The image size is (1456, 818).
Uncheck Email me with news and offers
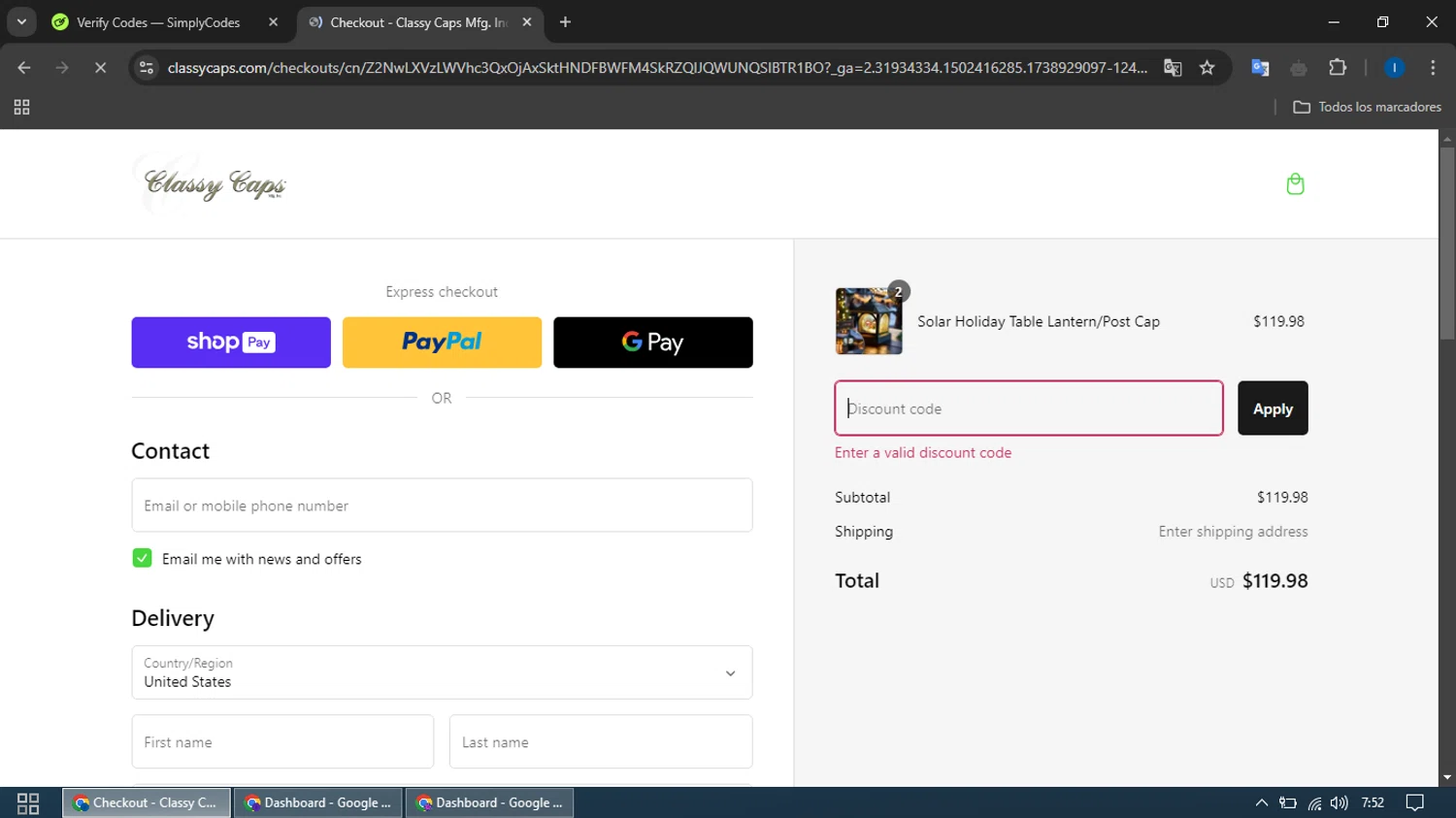142,558
